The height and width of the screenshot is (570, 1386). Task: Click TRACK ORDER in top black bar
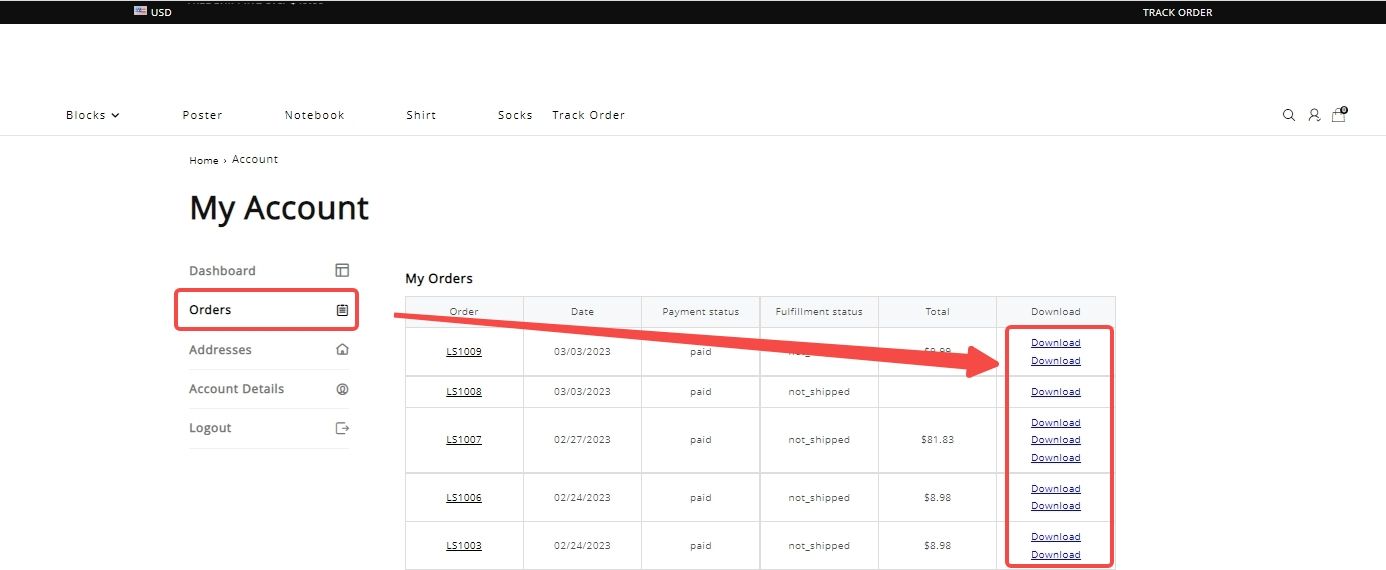pos(1177,13)
